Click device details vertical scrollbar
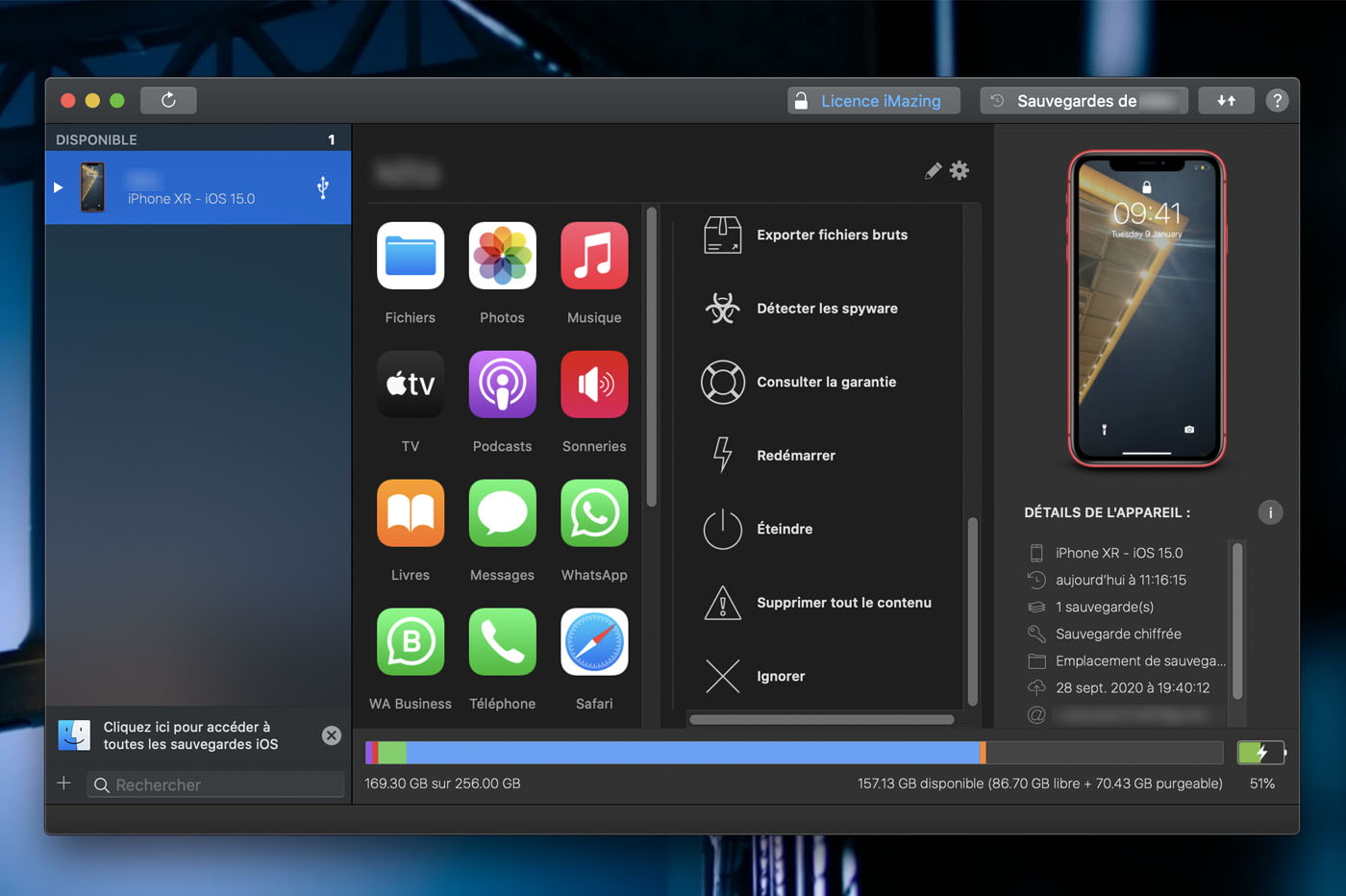 [1237, 621]
